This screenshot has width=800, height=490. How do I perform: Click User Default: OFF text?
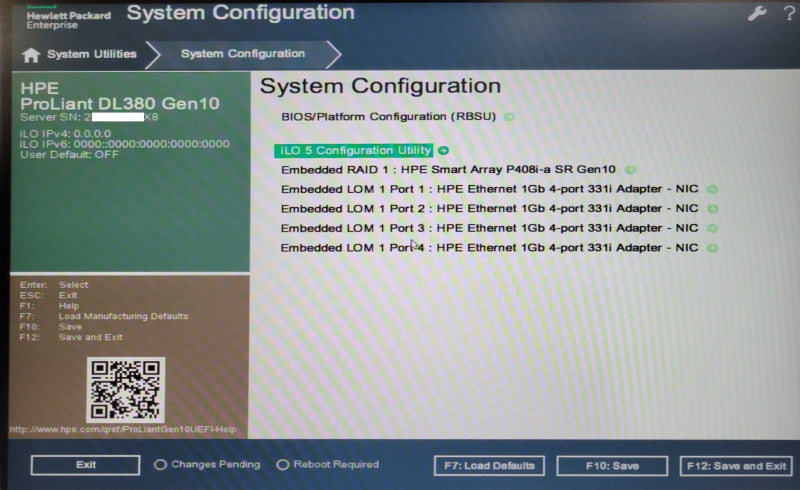point(69,154)
